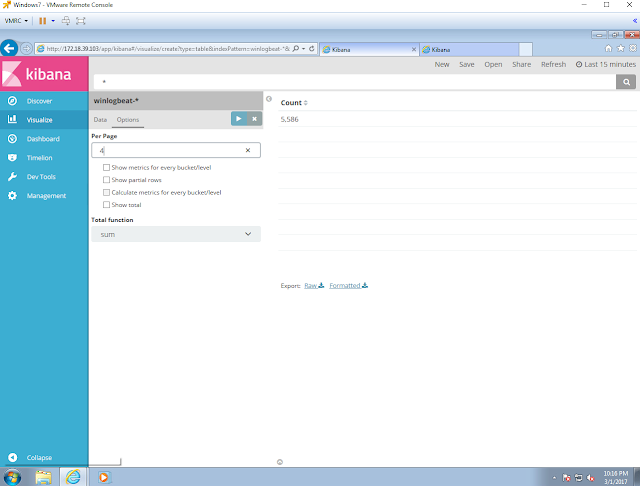
Task: Click the search magnifier button
Action: (x=626, y=82)
